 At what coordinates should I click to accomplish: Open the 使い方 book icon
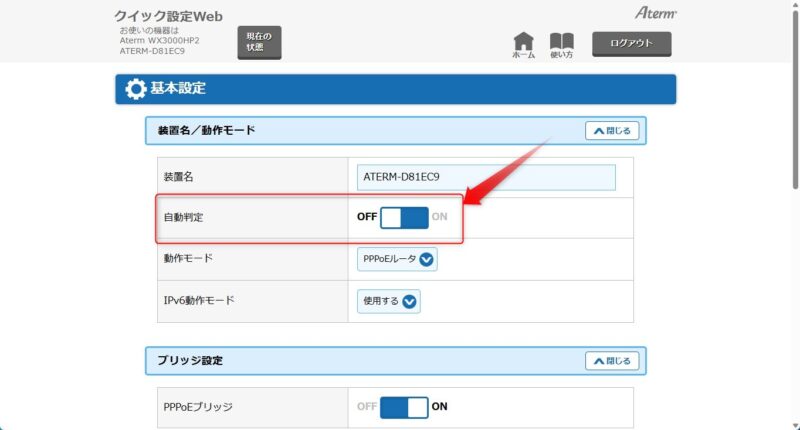pyautogui.click(x=562, y=45)
